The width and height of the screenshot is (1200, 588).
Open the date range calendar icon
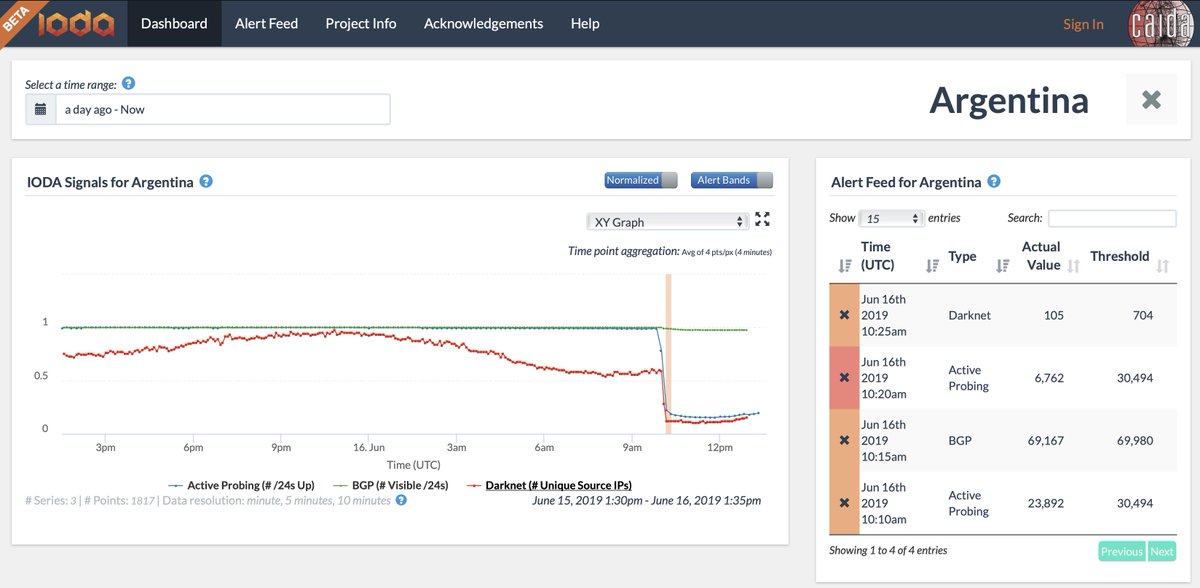(39, 109)
